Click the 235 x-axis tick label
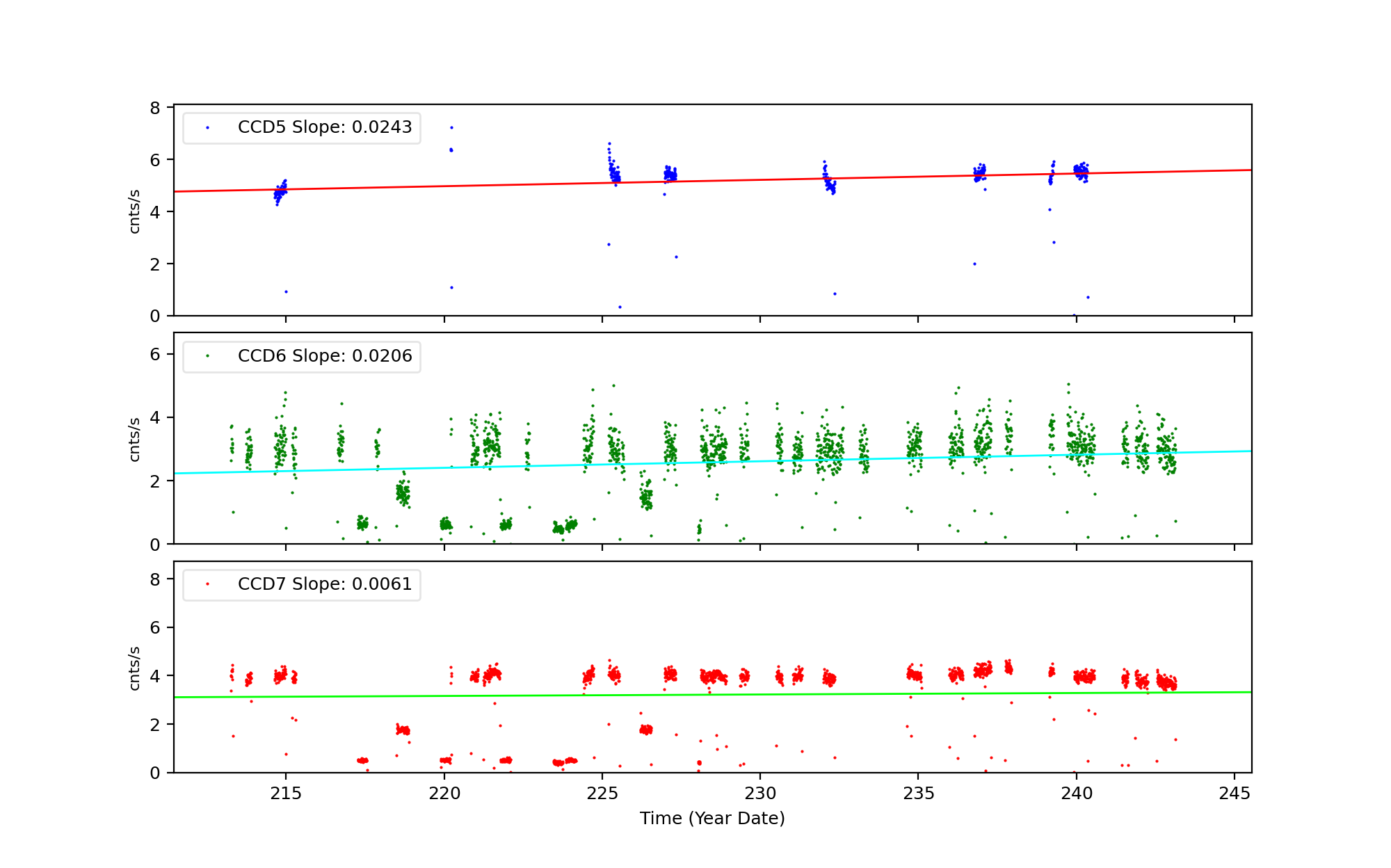 point(918,794)
